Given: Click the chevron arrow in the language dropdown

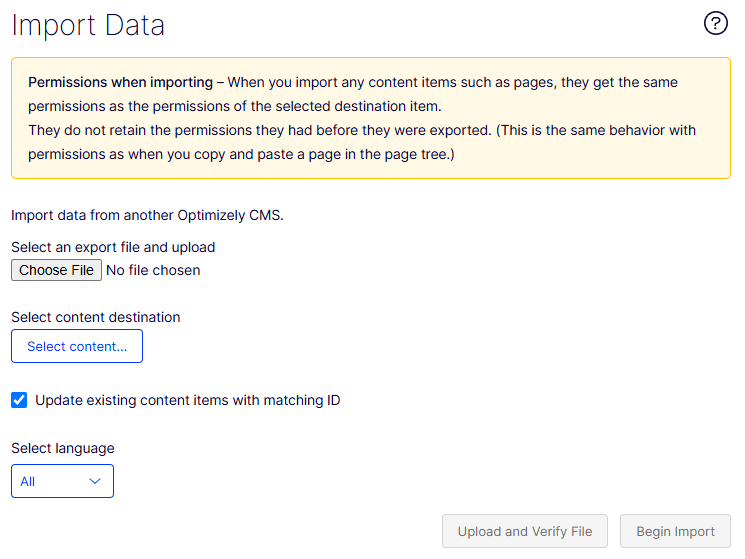Looking at the screenshot, I should point(95,481).
